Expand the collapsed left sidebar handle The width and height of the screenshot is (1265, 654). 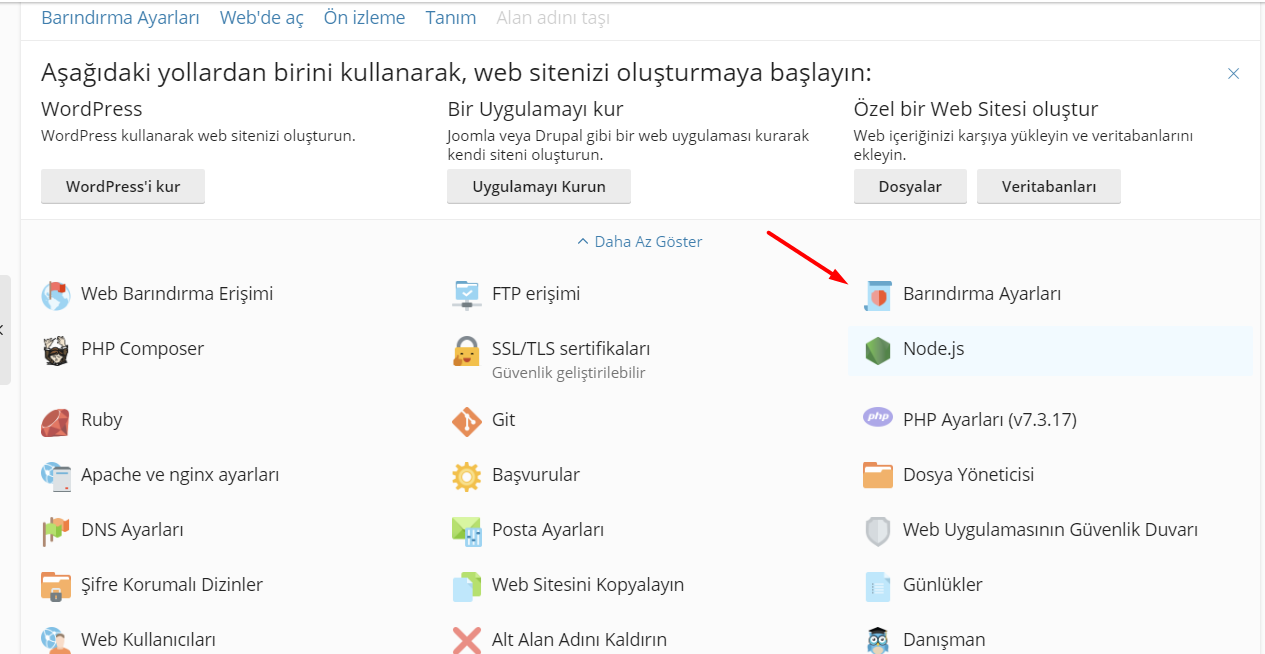coord(5,330)
